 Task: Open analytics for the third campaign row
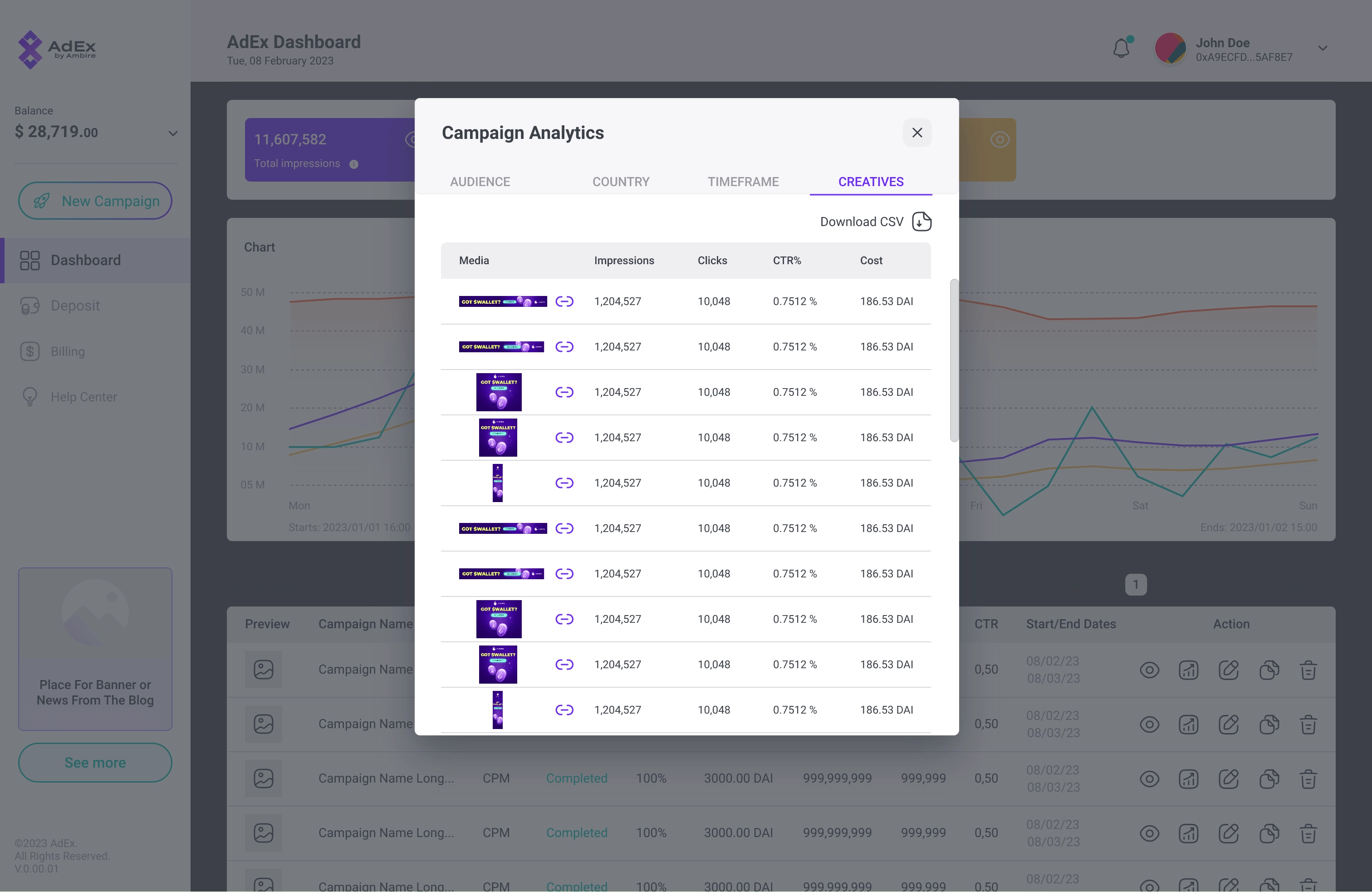(x=1189, y=779)
